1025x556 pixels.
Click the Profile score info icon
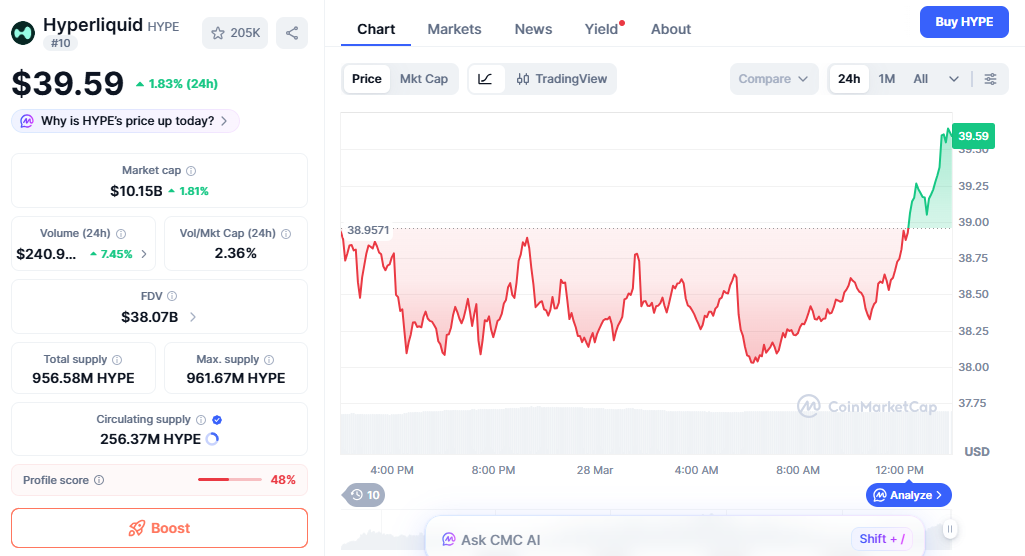click(99, 480)
